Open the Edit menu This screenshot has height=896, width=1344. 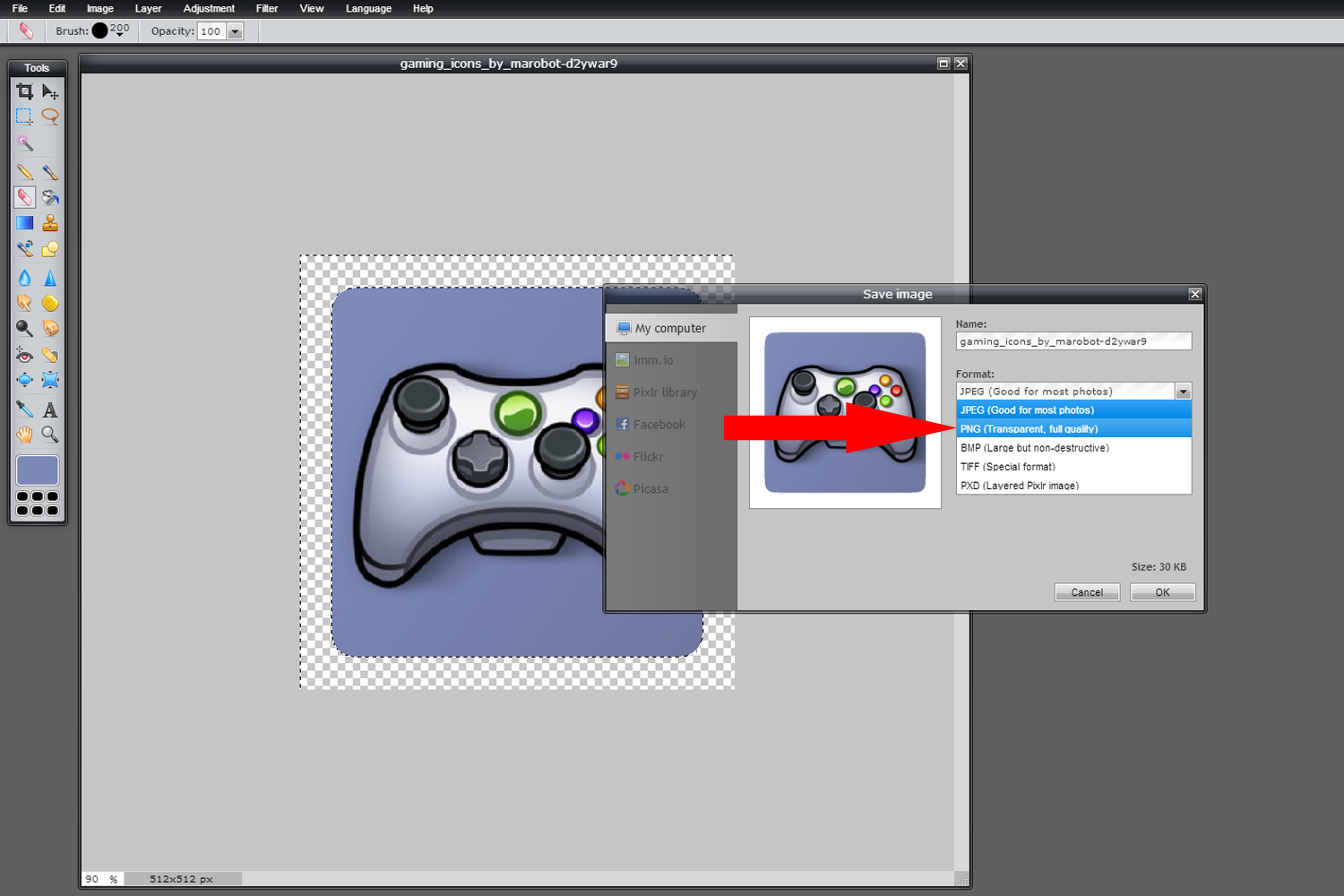pos(57,9)
